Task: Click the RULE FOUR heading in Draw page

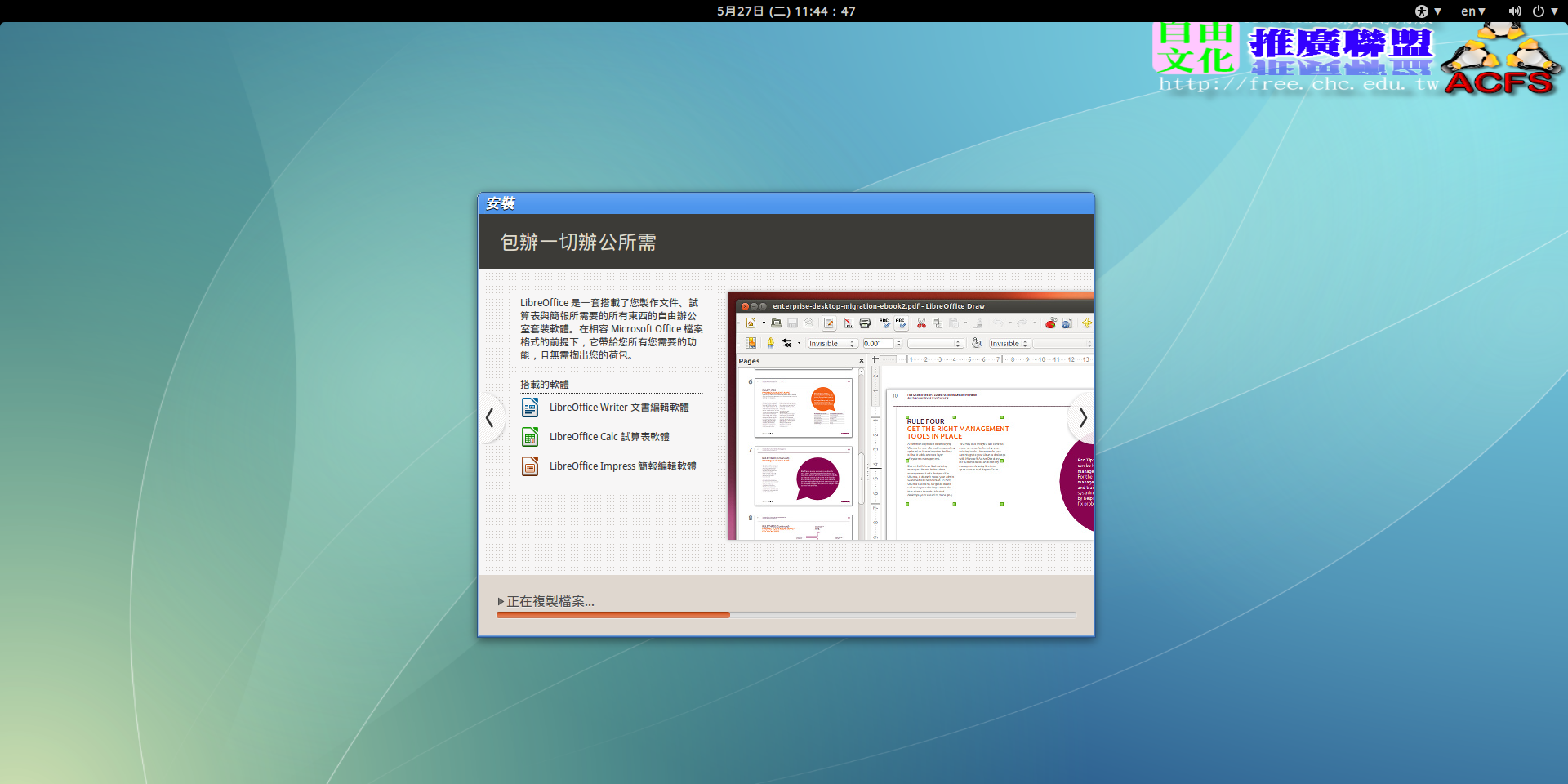Action: [x=926, y=421]
